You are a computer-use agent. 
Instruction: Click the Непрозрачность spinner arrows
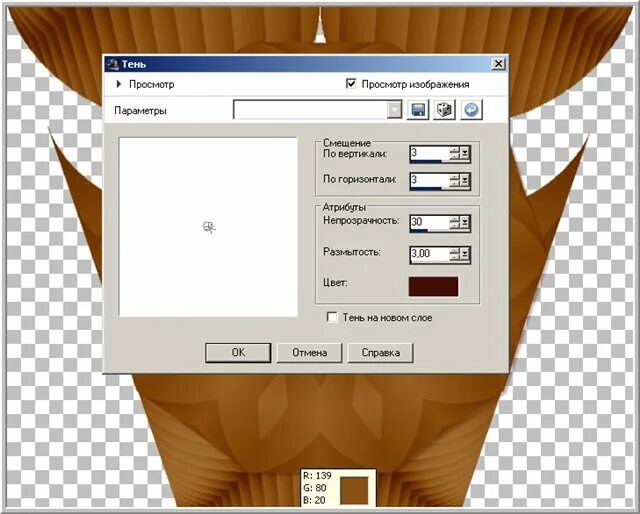pyautogui.click(x=455, y=223)
